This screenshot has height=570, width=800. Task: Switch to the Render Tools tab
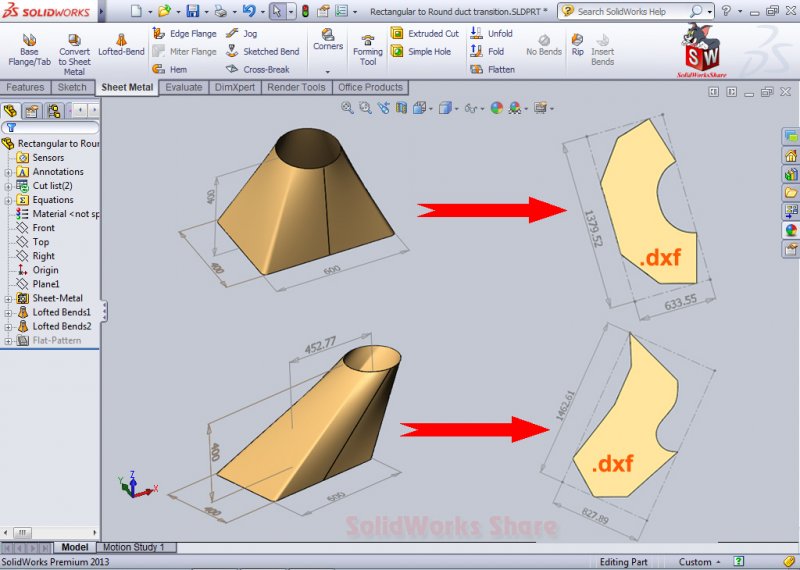pos(296,87)
